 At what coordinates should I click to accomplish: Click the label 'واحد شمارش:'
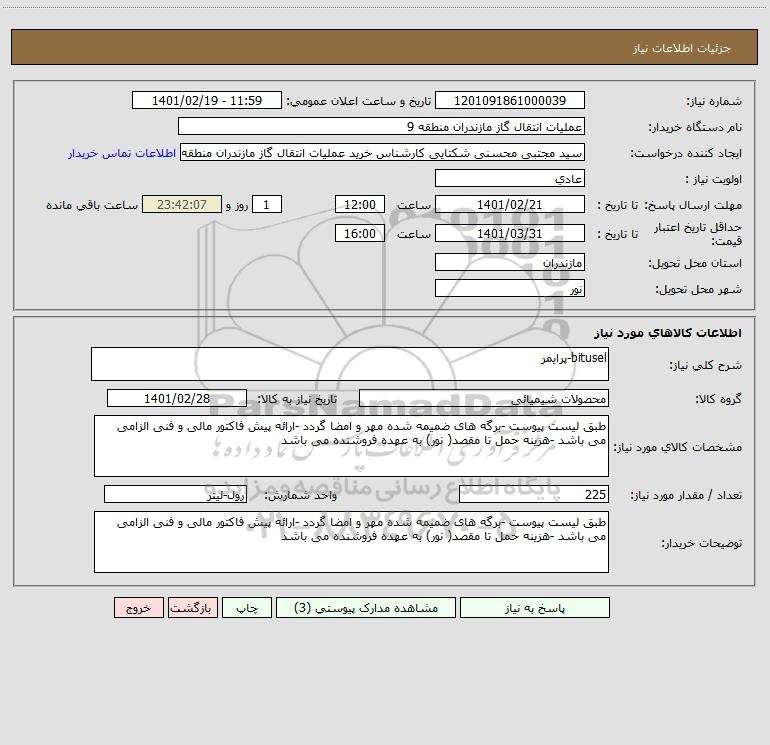coord(301,495)
